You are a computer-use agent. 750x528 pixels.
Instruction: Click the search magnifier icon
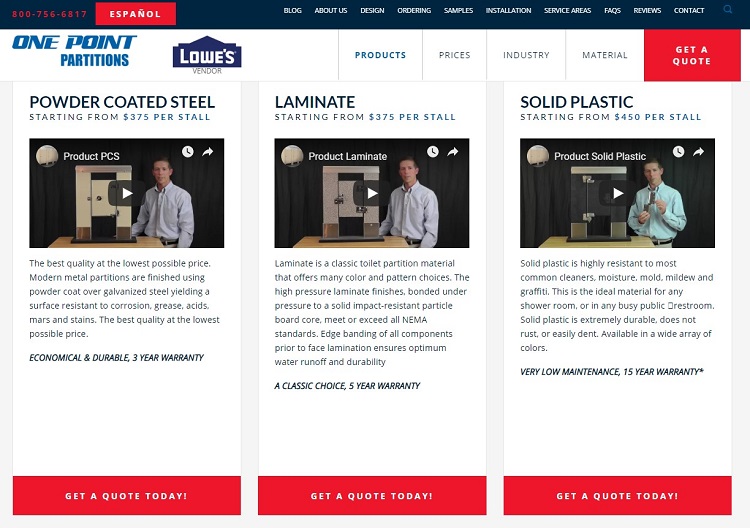pos(728,9)
